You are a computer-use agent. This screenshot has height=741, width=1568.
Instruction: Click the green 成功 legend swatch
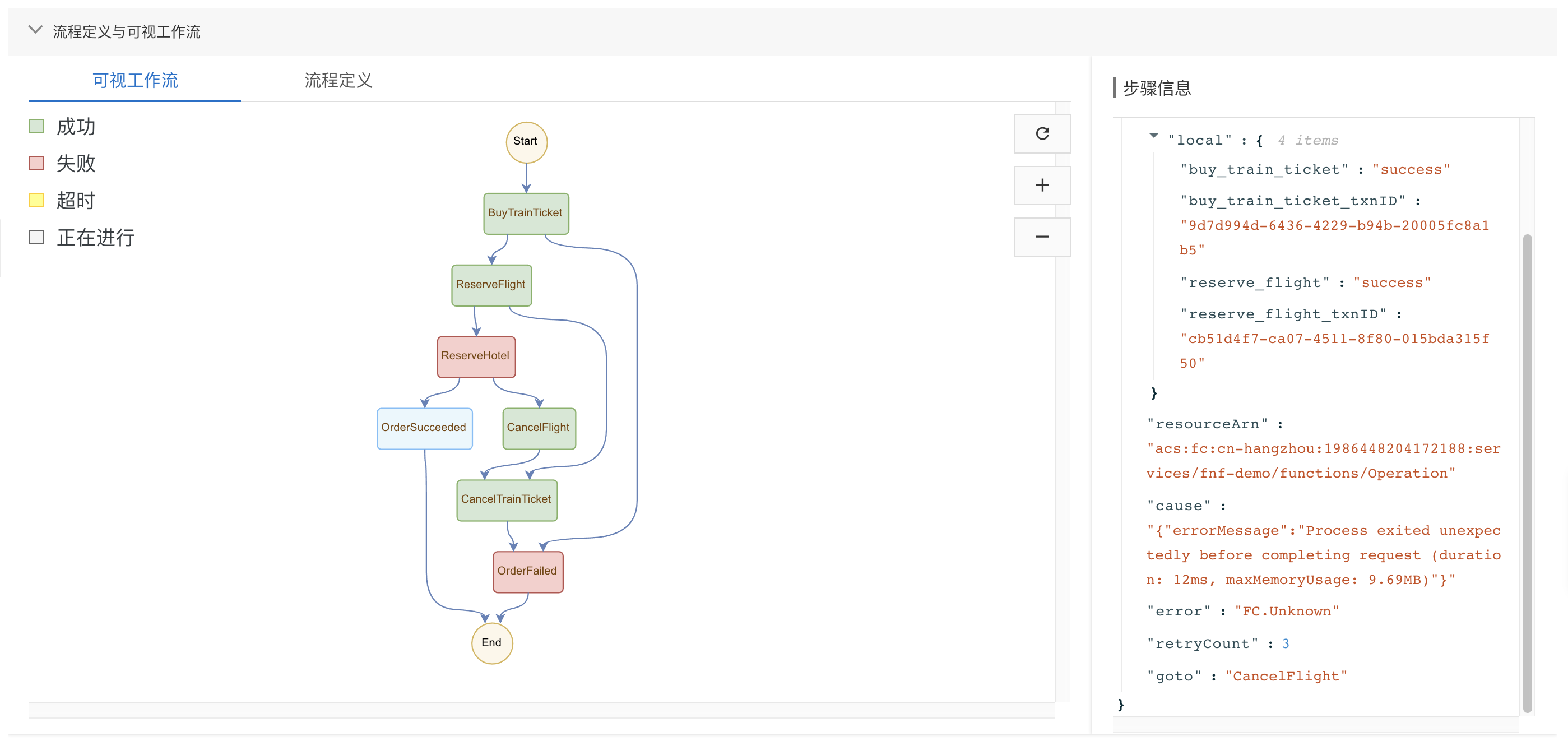click(36, 126)
